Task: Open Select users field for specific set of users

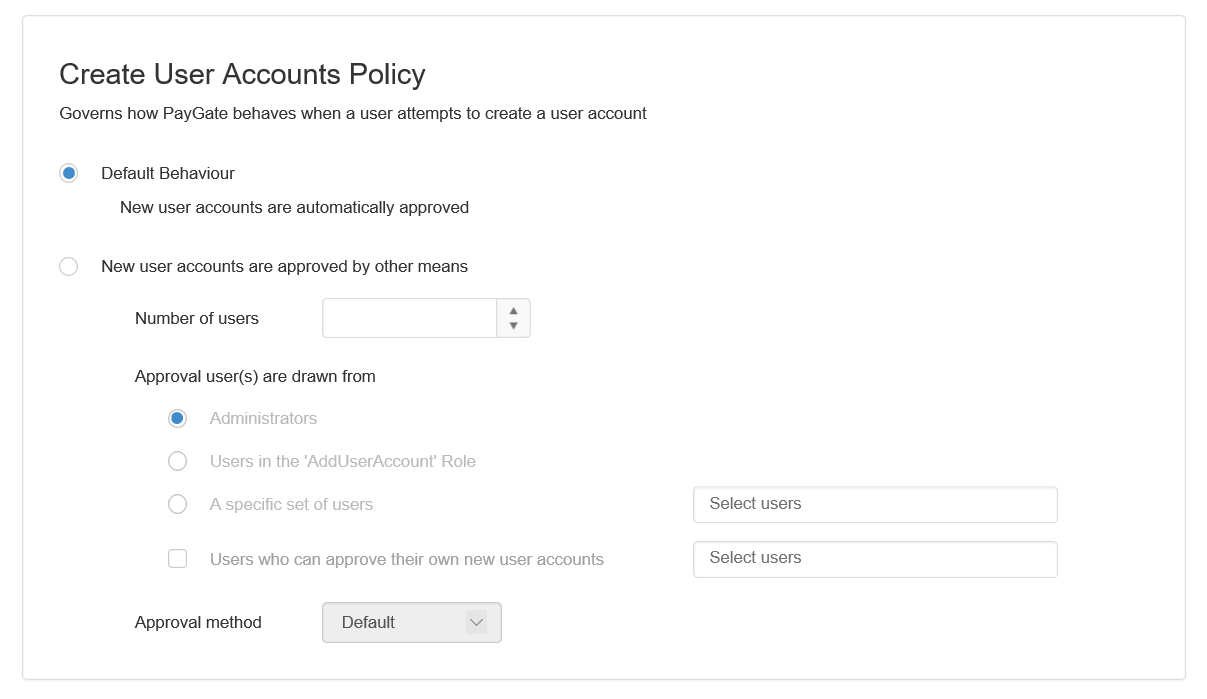Action: tap(874, 505)
